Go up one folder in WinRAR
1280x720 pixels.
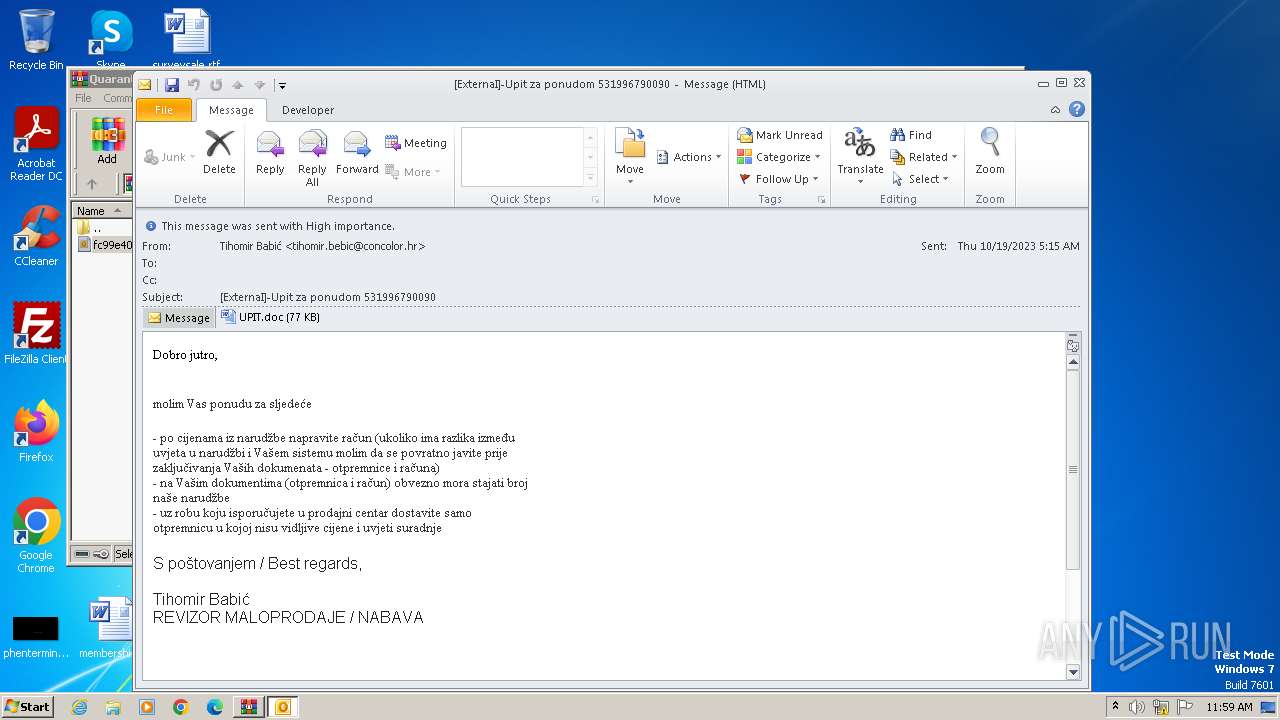(92, 184)
